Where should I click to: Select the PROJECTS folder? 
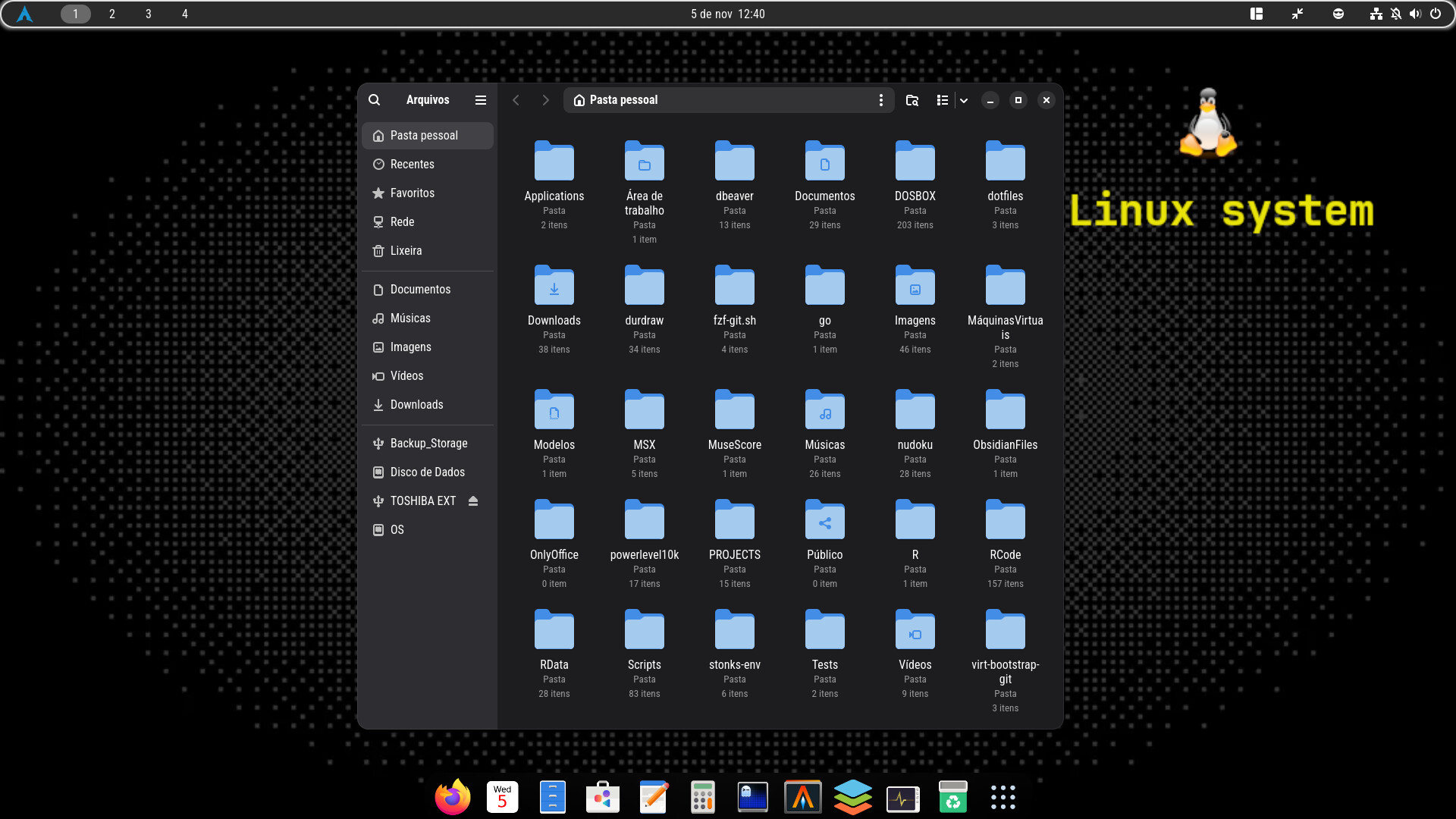(x=734, y=521)
